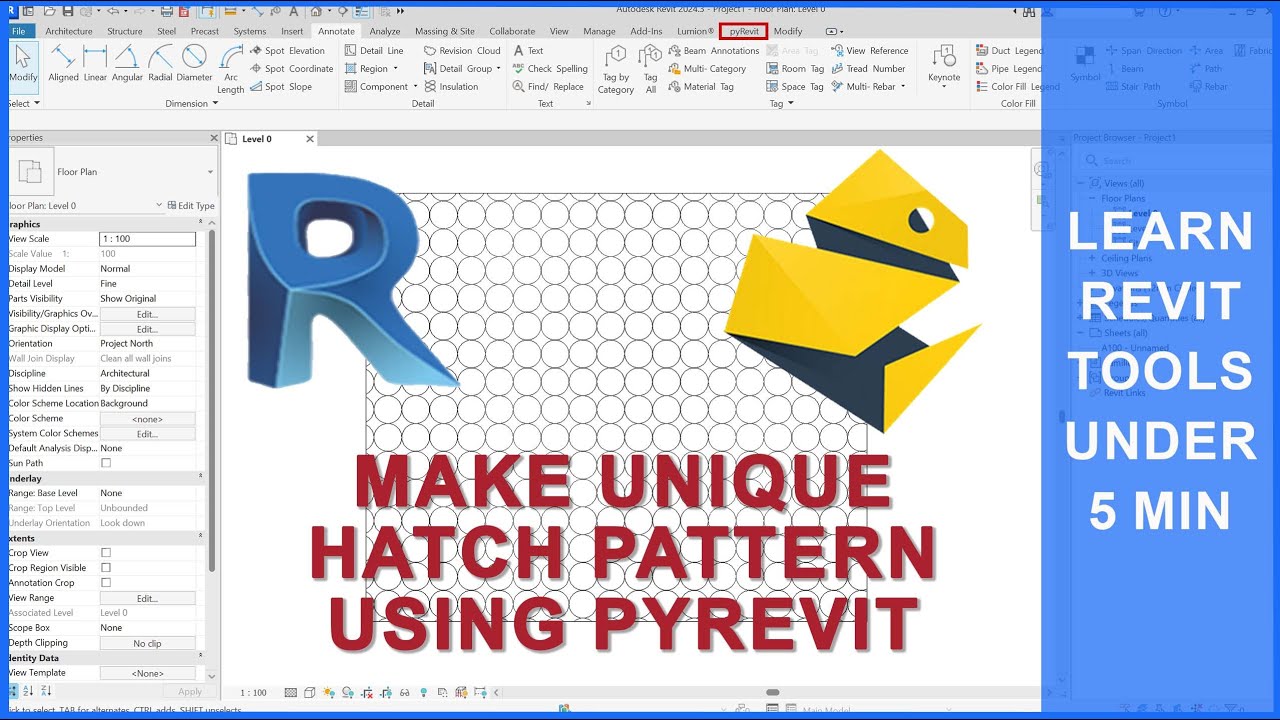
Task: Activate the Revision Cloud tool
Action: coord(462,51)
